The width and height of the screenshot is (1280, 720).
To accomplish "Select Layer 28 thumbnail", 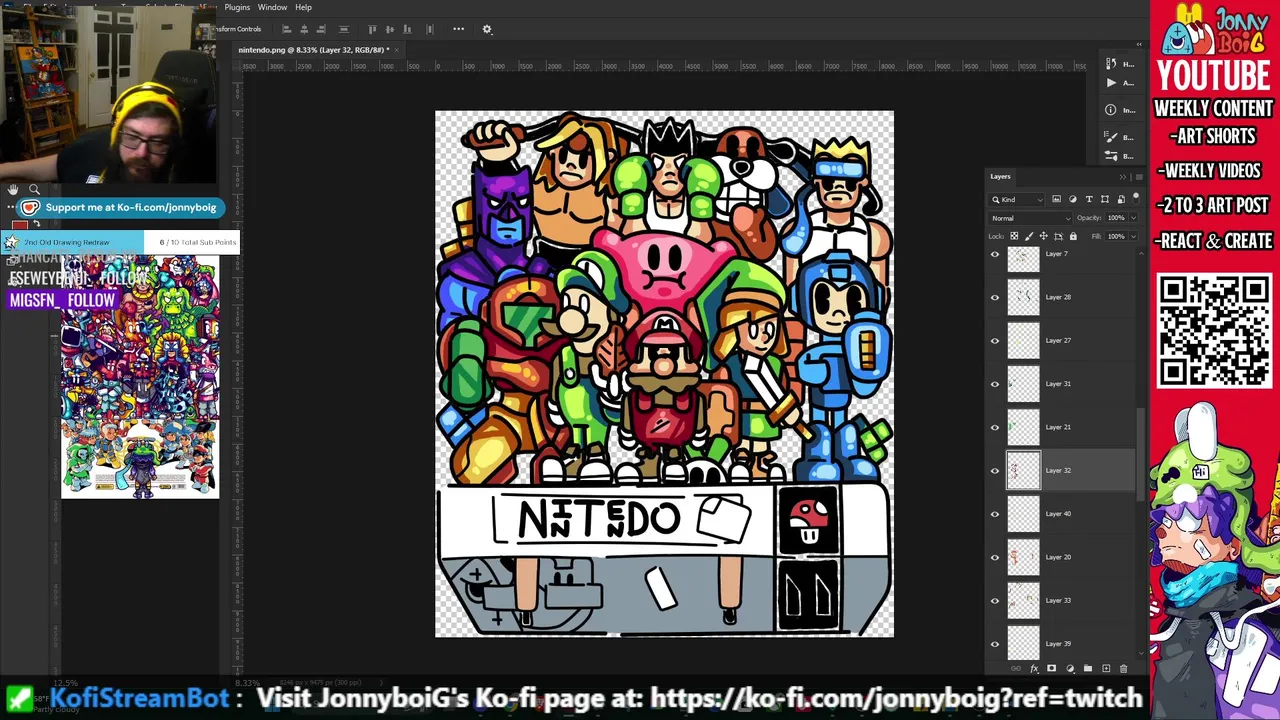I will click(x=1023, y=297).
